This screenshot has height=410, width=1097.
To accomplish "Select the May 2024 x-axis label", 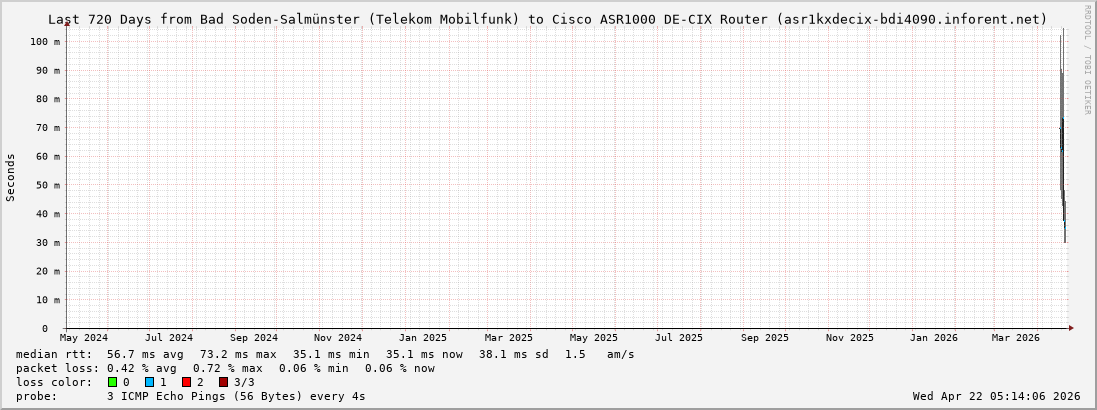I will pos(84,338).
